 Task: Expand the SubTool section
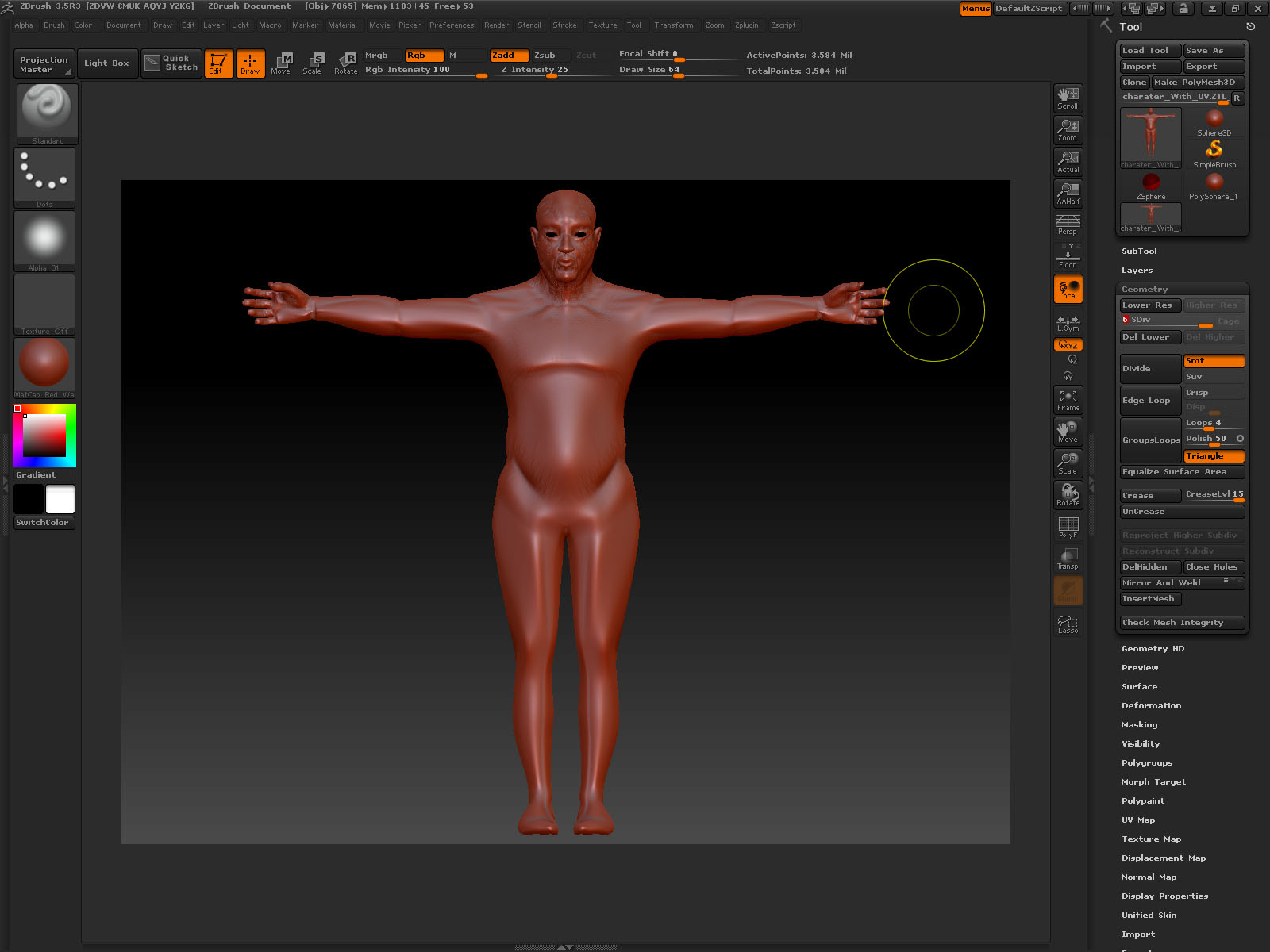[1139, 251]
